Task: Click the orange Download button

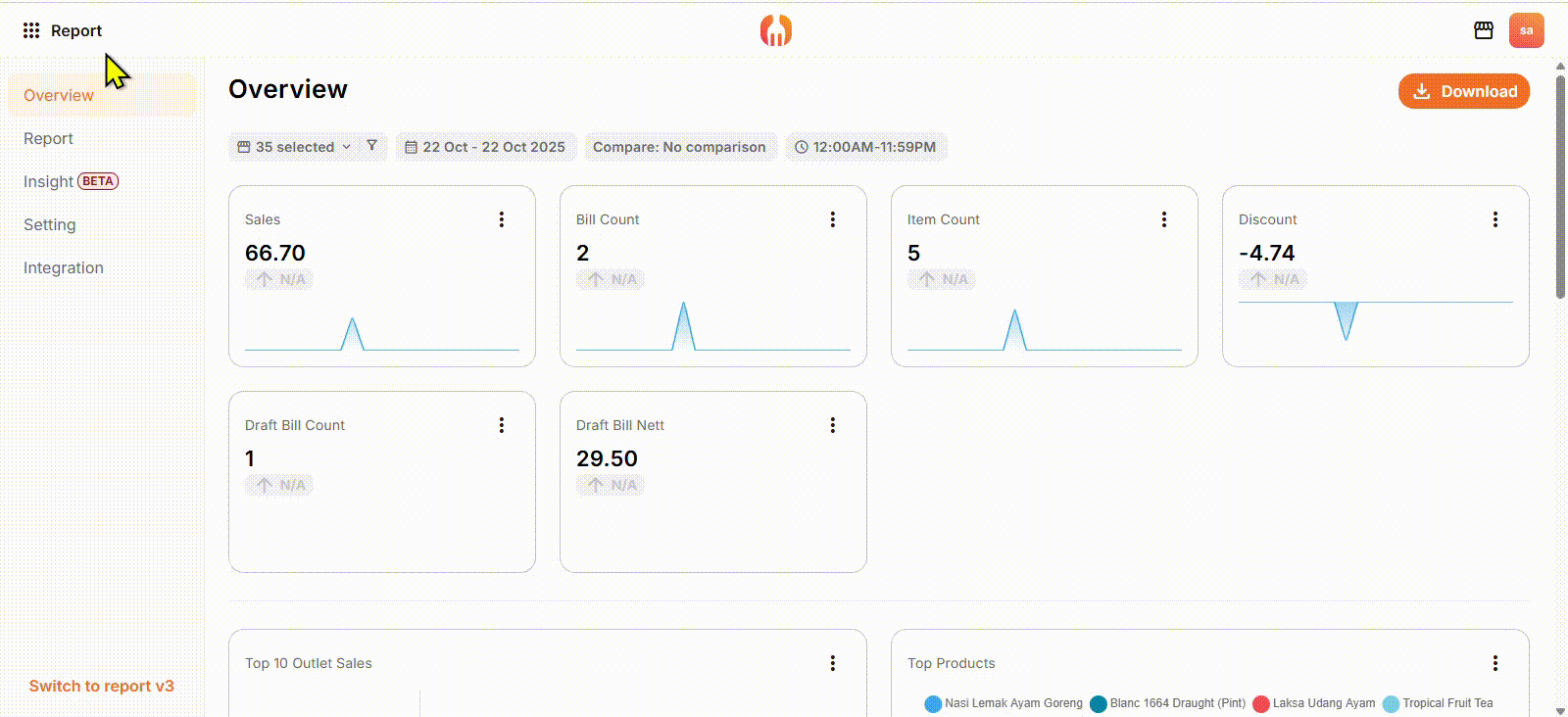Action: point(1463,91)
